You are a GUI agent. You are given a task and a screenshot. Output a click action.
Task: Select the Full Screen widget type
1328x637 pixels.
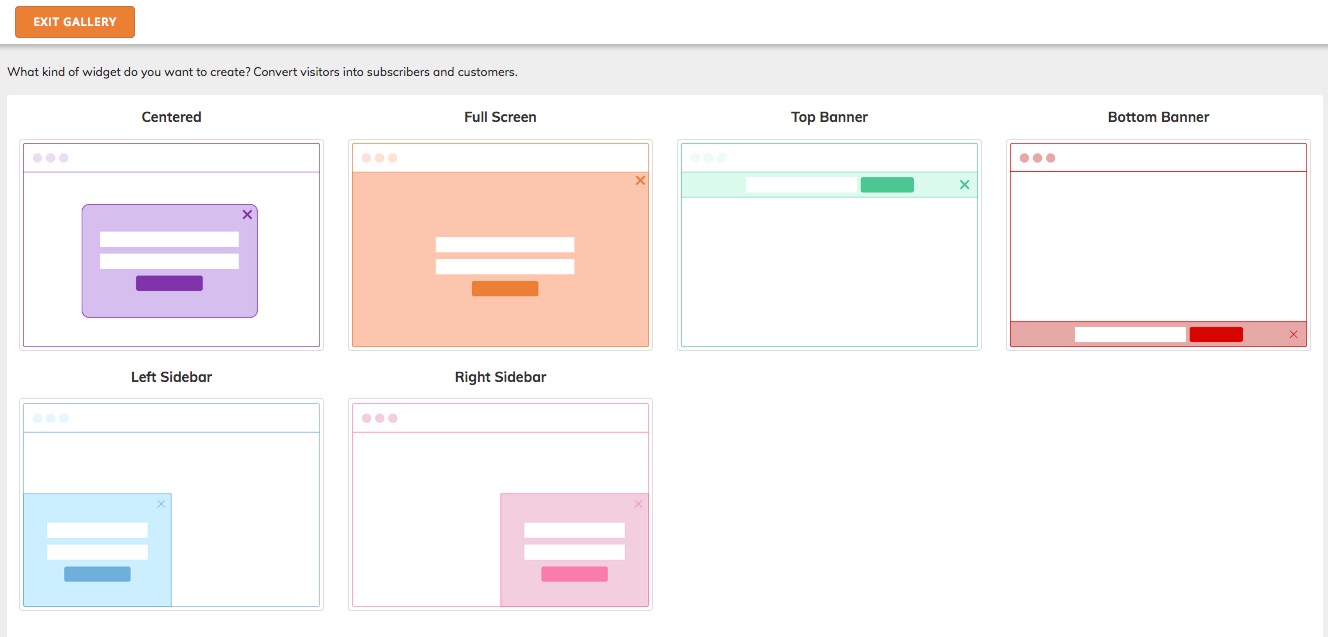pyautogui.click(x=500, y=245)
